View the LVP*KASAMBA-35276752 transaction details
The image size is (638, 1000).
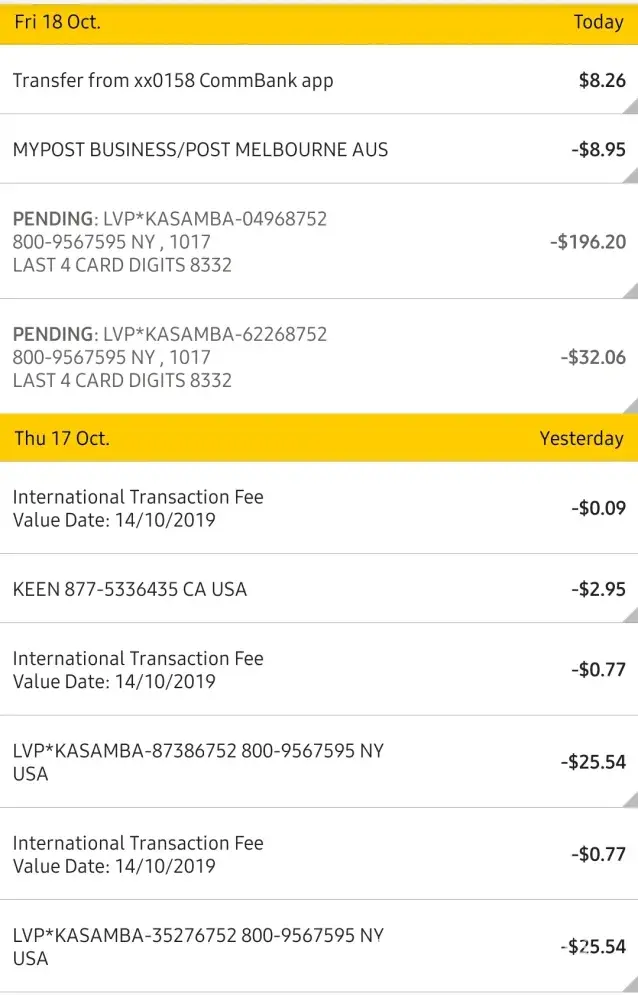tap(198, 947)
